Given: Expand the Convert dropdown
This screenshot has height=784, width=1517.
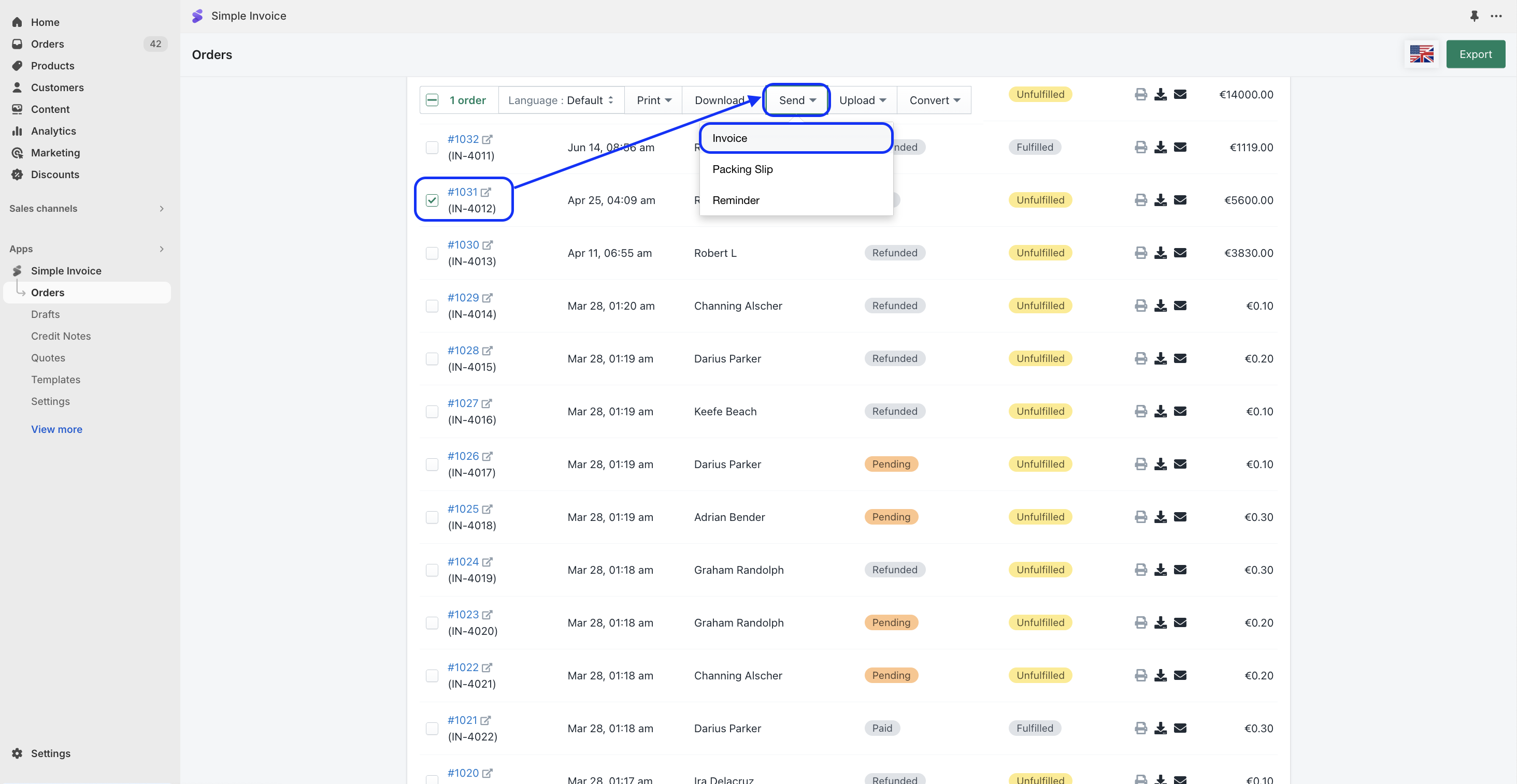Looking at the screenshot, I should click(x=934, y=100).
